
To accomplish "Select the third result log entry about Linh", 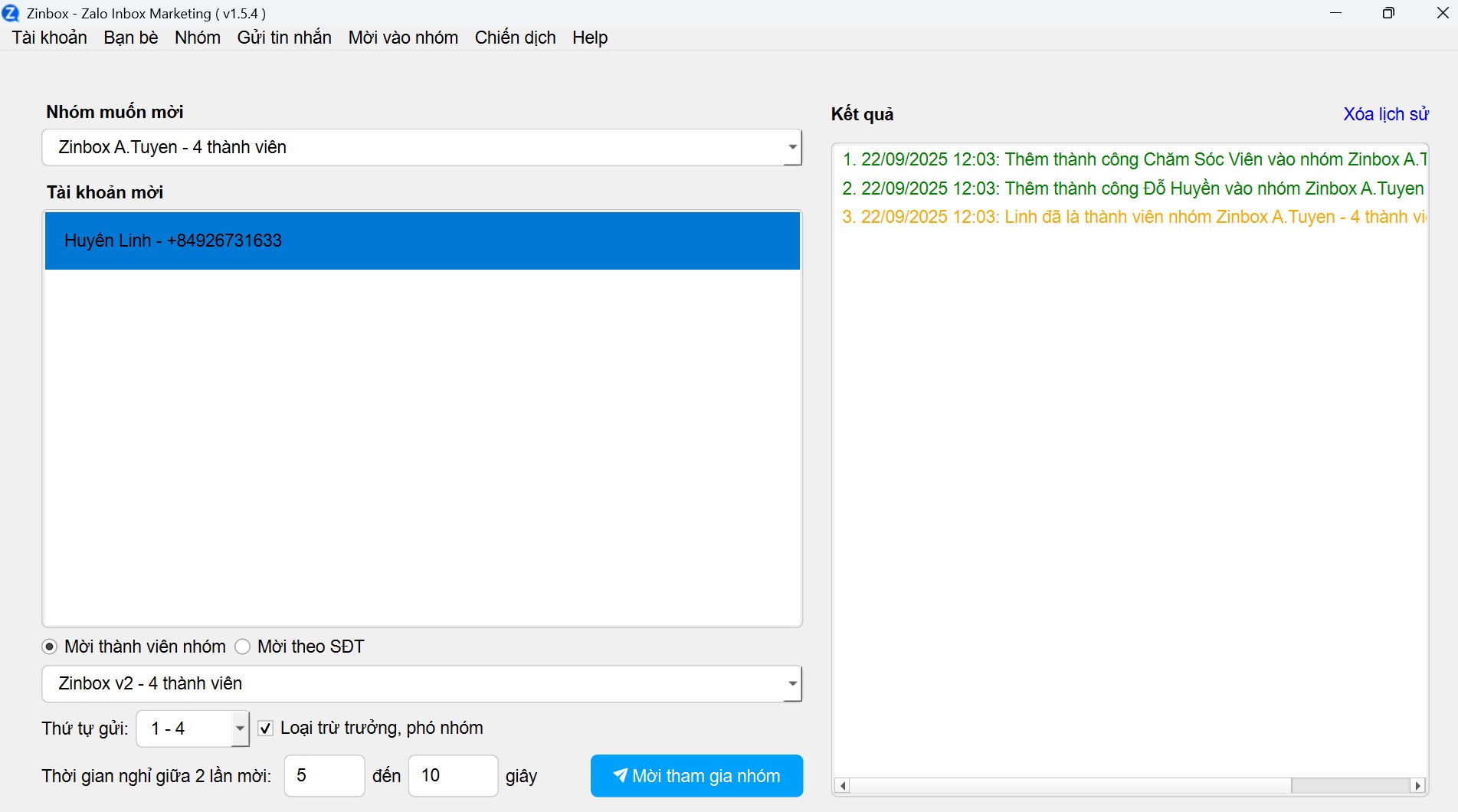I will pyautogui.click(x=1132, y=217).
